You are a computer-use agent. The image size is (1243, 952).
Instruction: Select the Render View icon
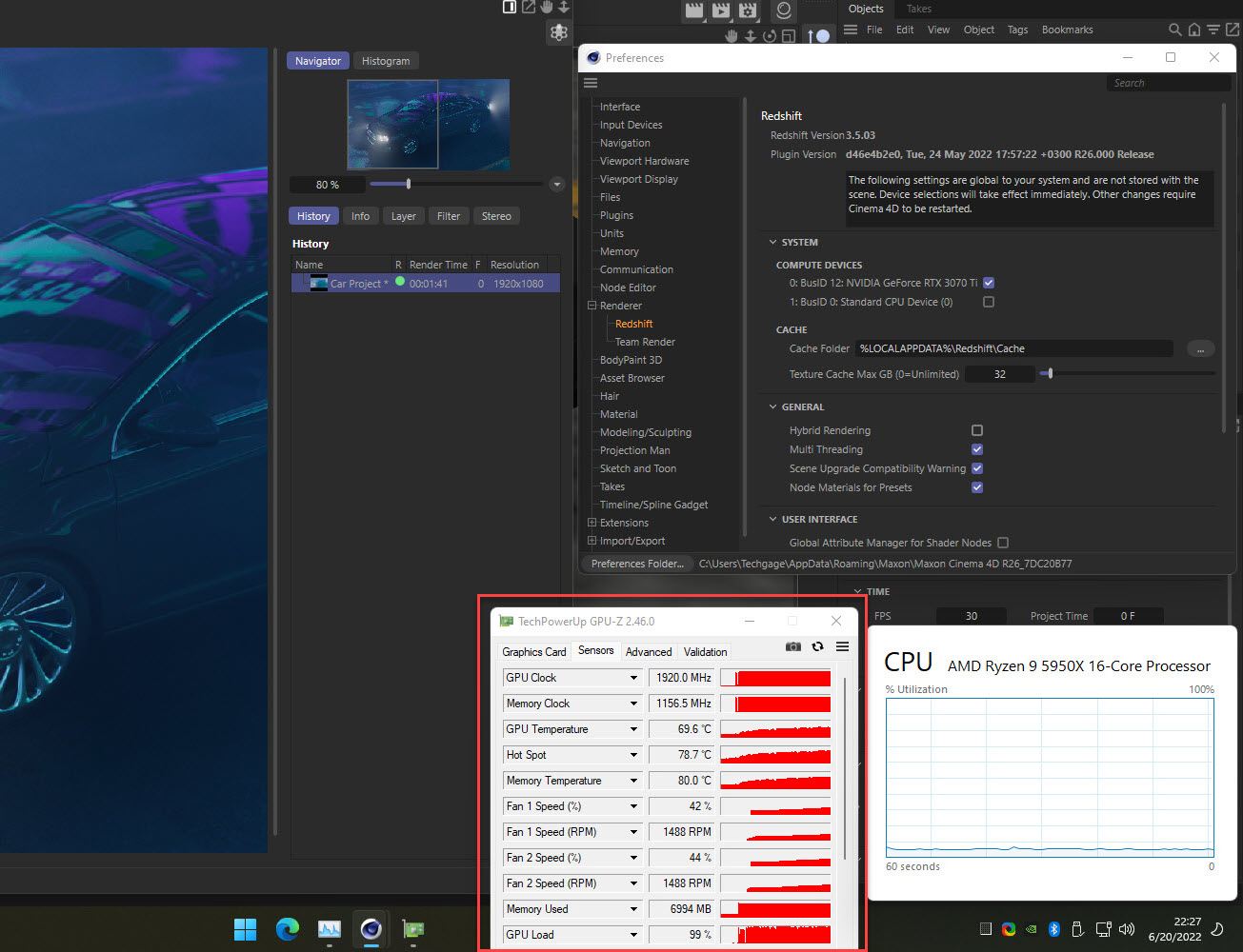click(694, 11)
